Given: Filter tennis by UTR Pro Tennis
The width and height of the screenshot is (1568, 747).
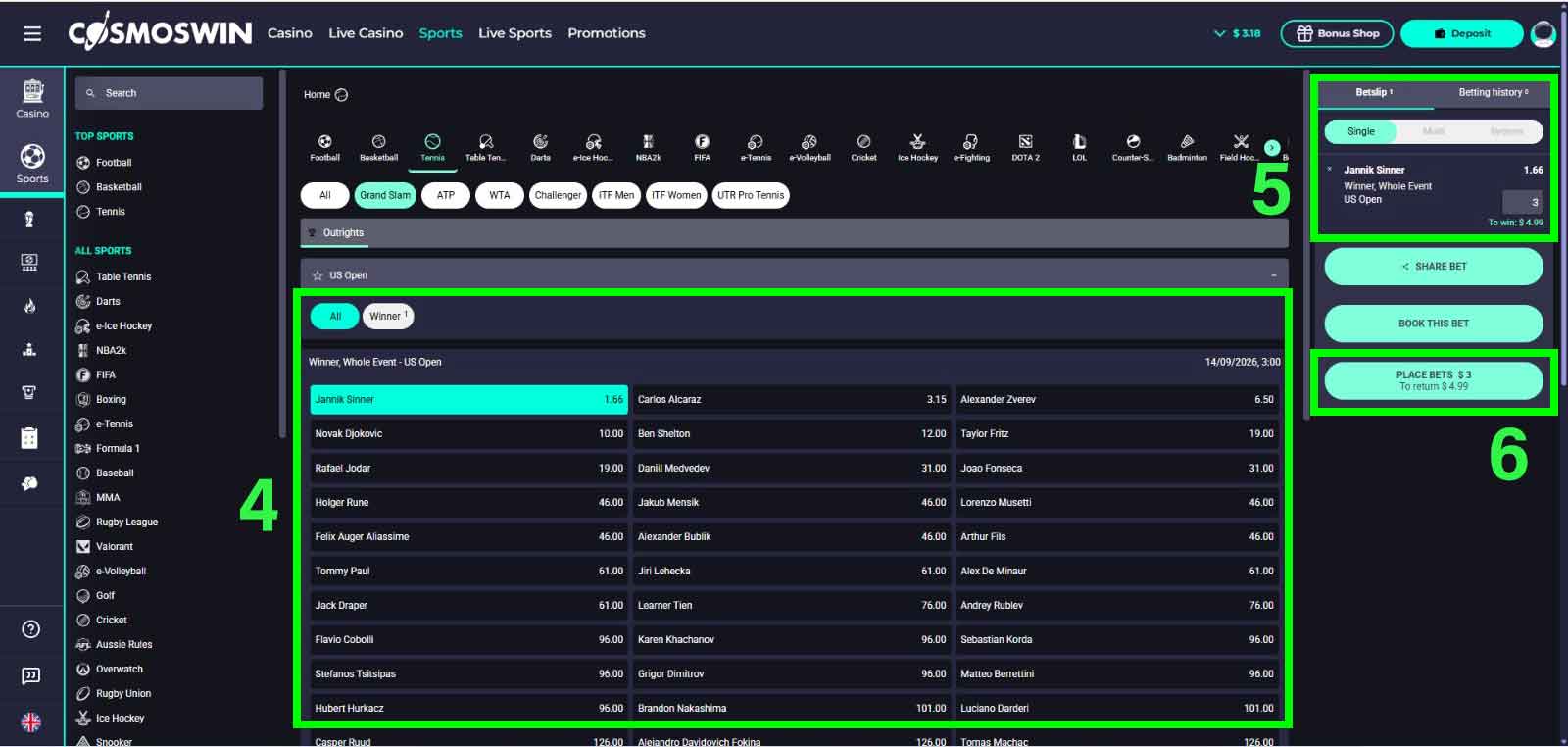Looking at the screenshot, I should 752,195.
